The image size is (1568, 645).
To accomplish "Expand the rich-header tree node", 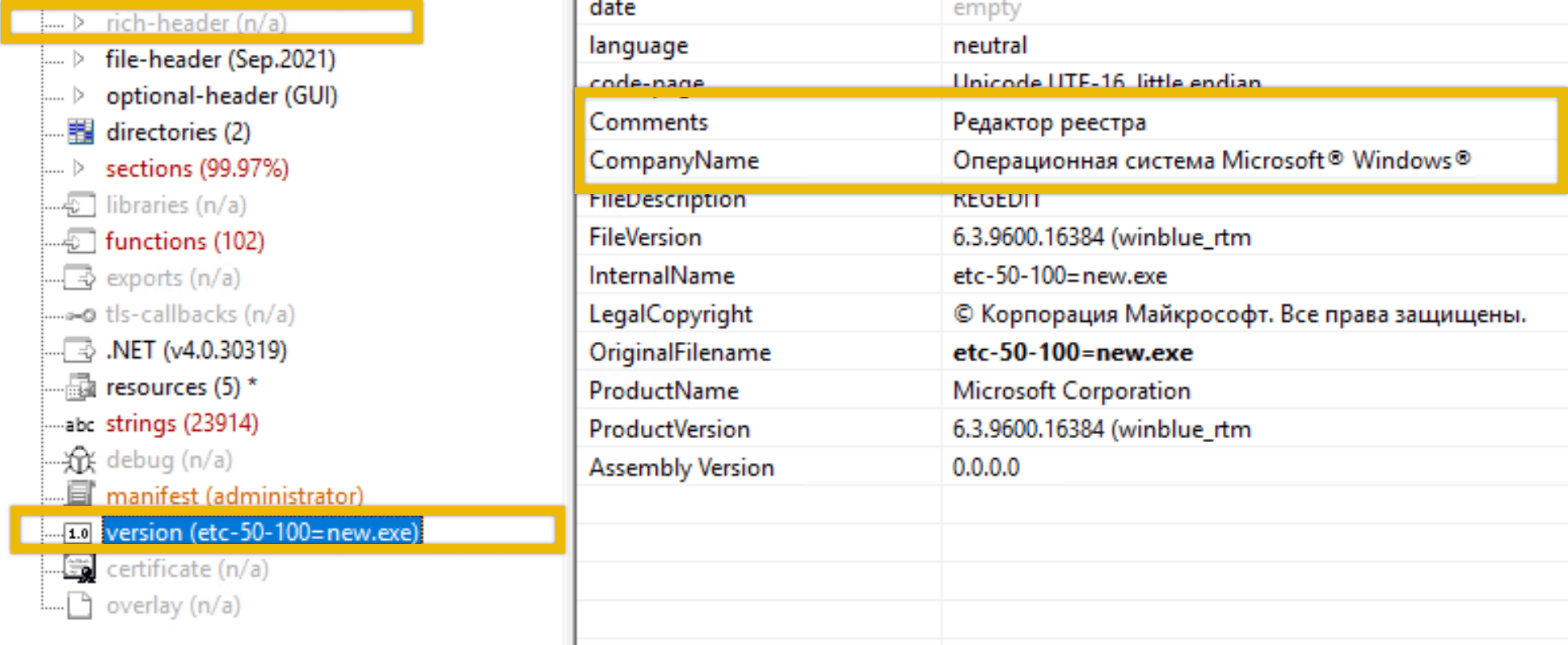I will 78,23.
